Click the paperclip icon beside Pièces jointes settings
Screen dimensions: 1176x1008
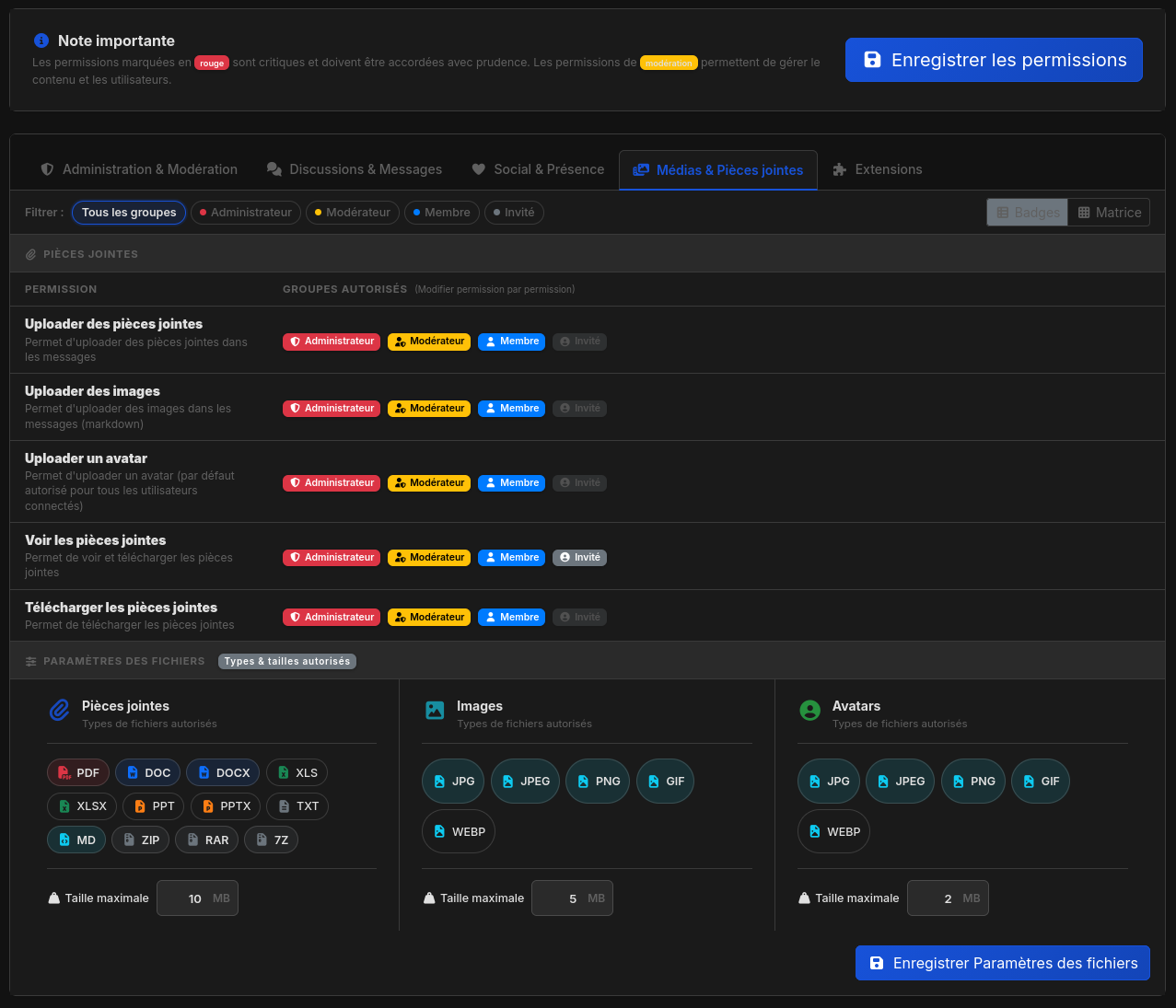pos(59,710)
